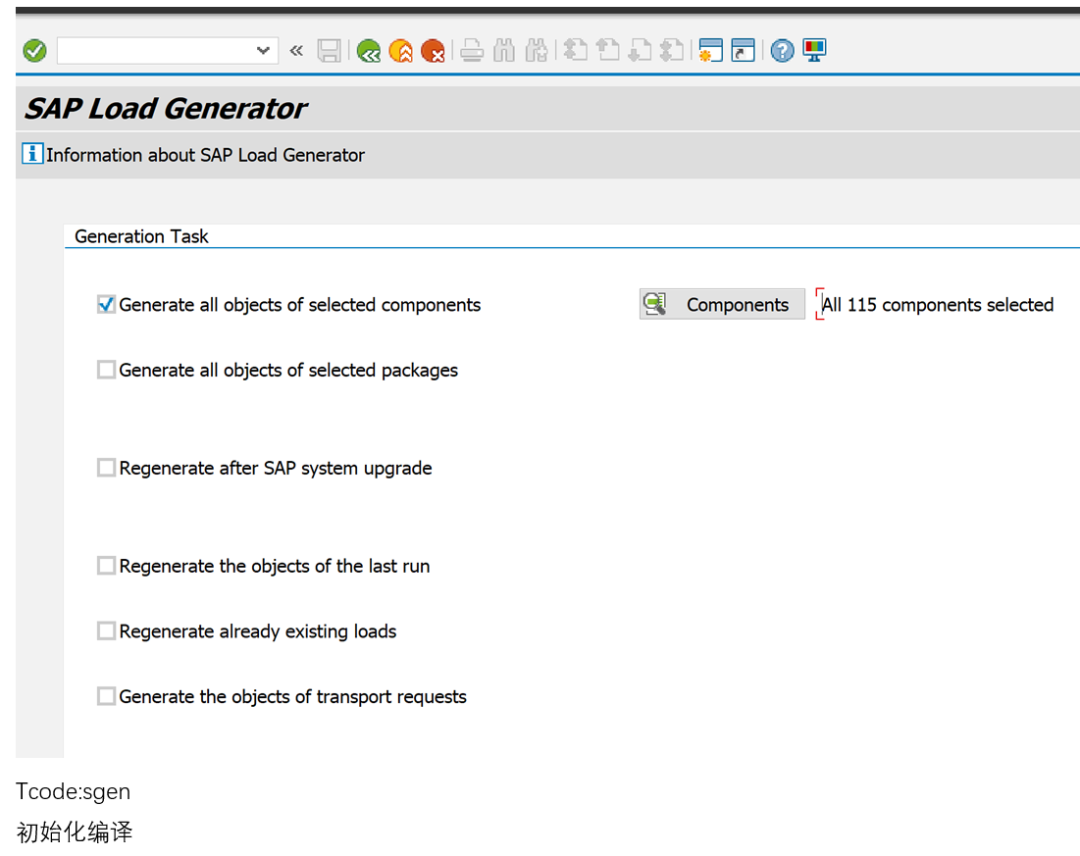This screenshot has height=856, width=1080.
Task: Collapse the command field with the double chevron
Action: (x=296, y=50)
